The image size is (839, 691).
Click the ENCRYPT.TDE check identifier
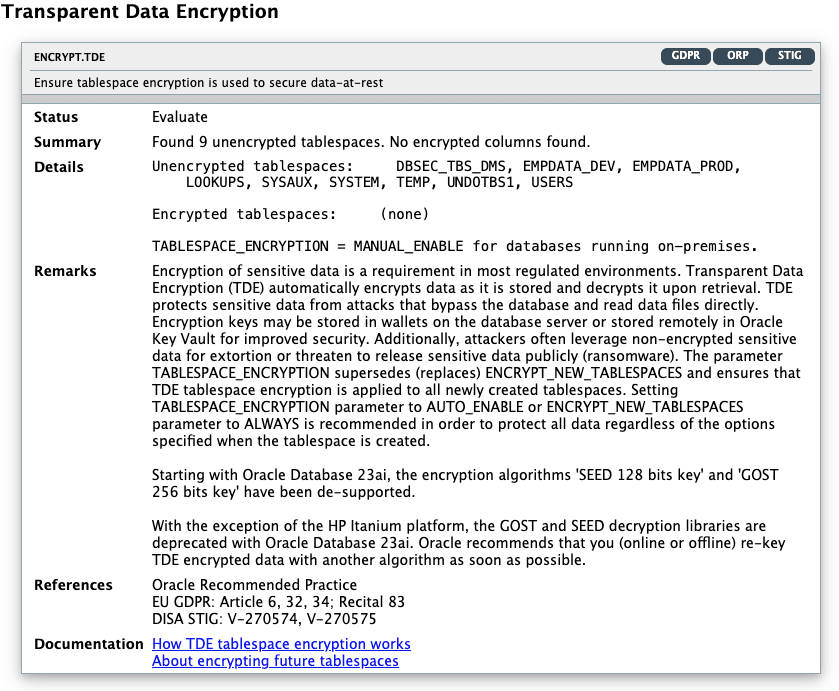[x=70, y=57]
